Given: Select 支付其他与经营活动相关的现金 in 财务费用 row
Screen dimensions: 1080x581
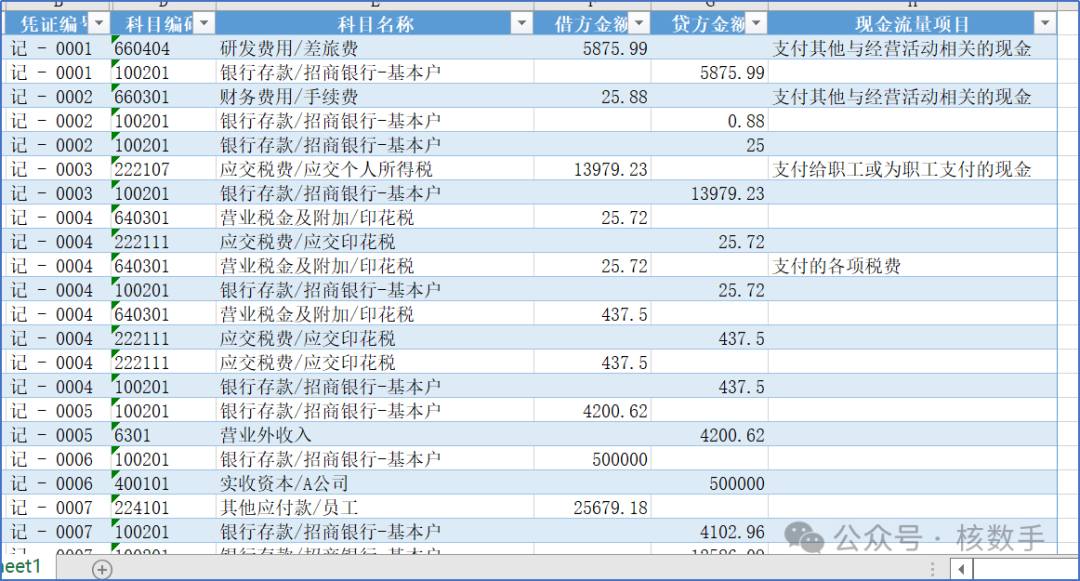Looking at the screenshot, I should [x=913, y=96].
